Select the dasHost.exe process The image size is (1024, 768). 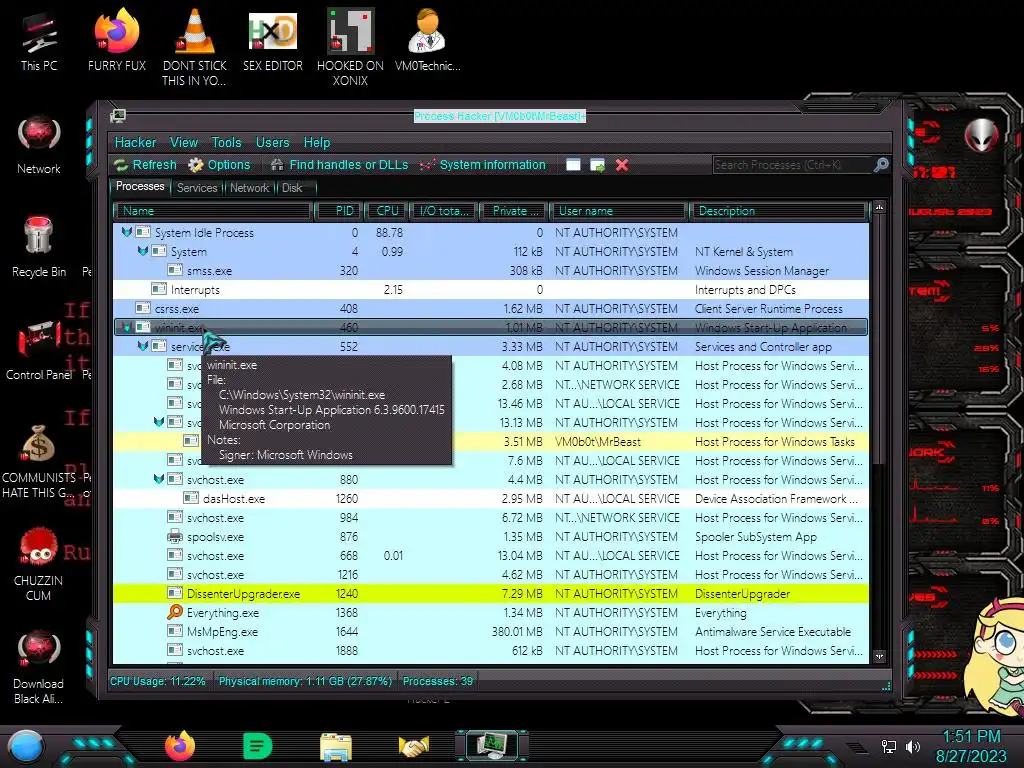[490, 498]
